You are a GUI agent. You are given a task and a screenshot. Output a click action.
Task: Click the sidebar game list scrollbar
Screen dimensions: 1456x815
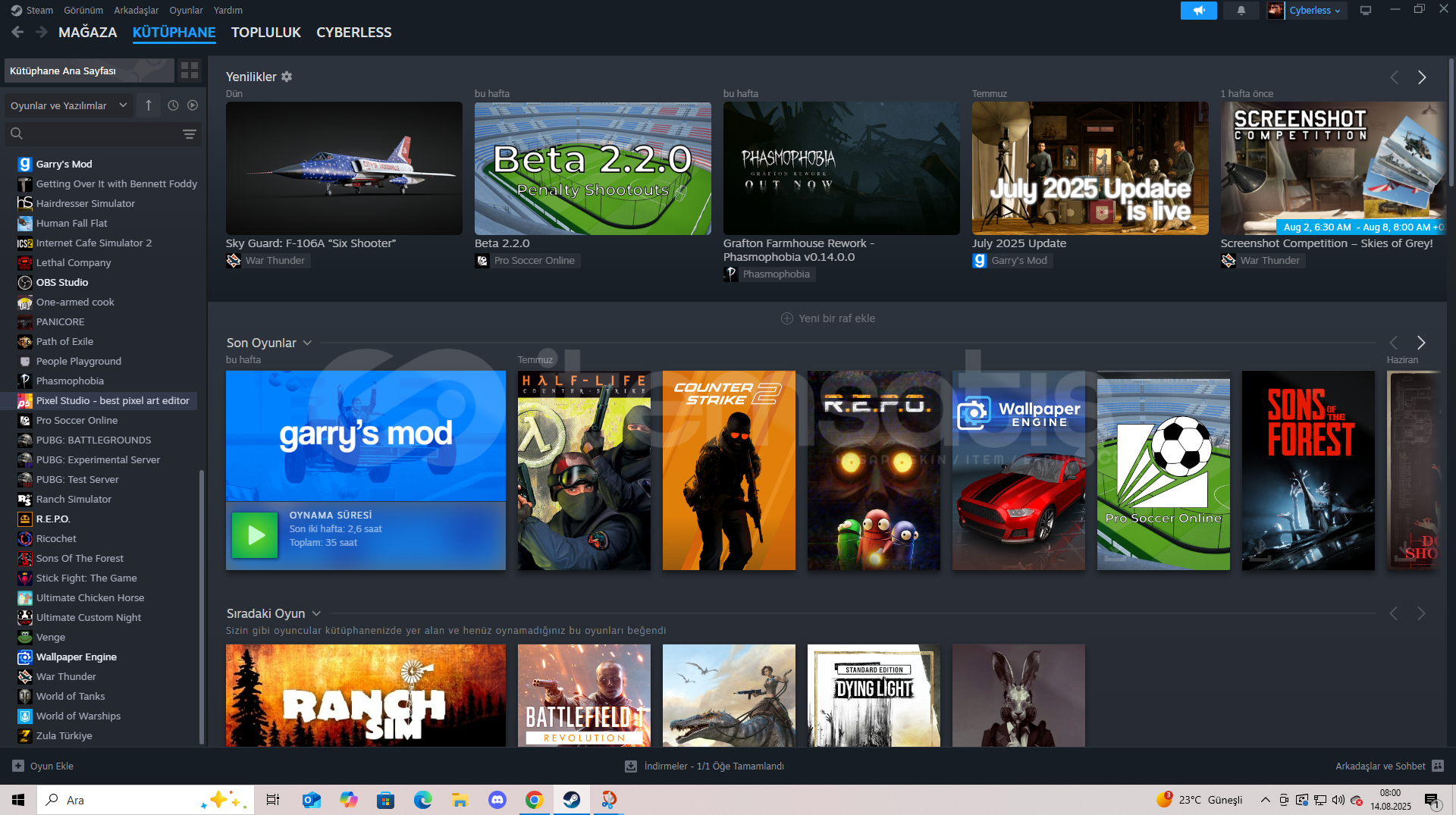[201, 607]
